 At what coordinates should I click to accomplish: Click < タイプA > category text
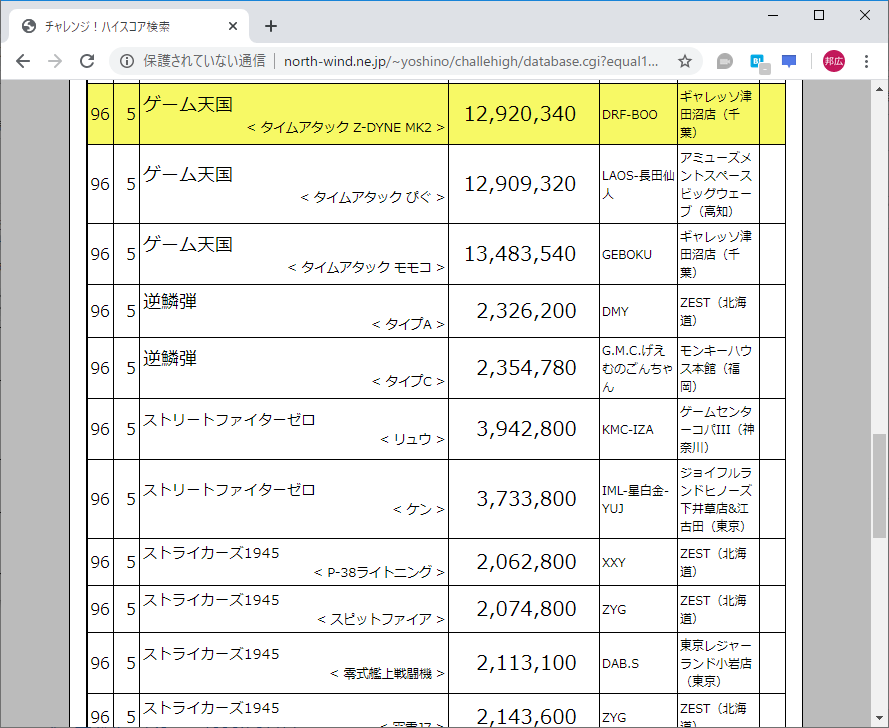[408, 324]
